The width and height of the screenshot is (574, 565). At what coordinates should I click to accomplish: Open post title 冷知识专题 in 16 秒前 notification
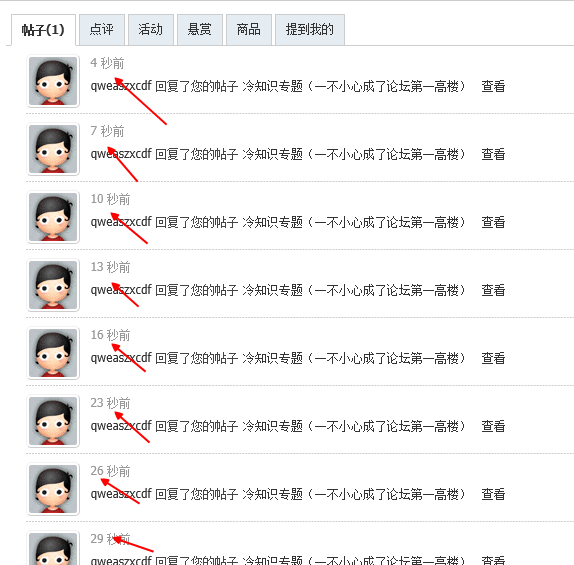354,358
